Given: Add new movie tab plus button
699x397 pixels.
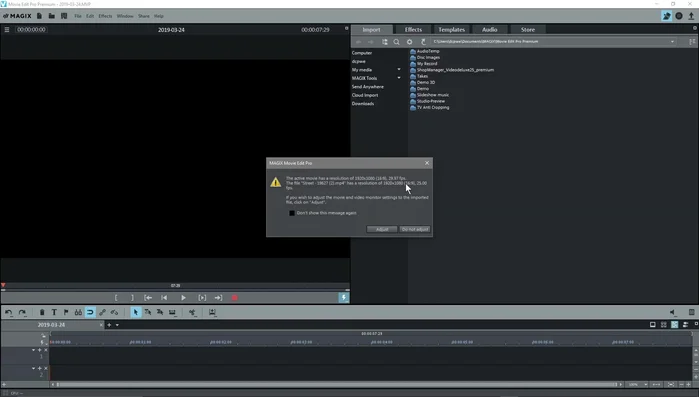Looking at the screenshot, I should (x=109, y=325).
